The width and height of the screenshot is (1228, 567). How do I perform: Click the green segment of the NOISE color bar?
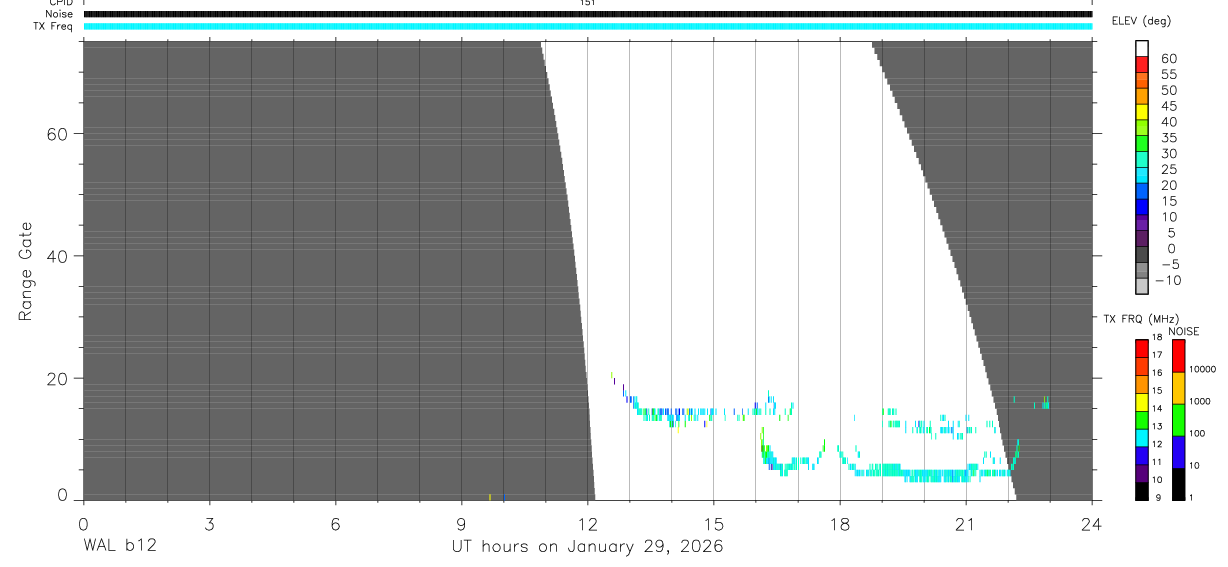pyautogui.click(x=1178, y=419)
